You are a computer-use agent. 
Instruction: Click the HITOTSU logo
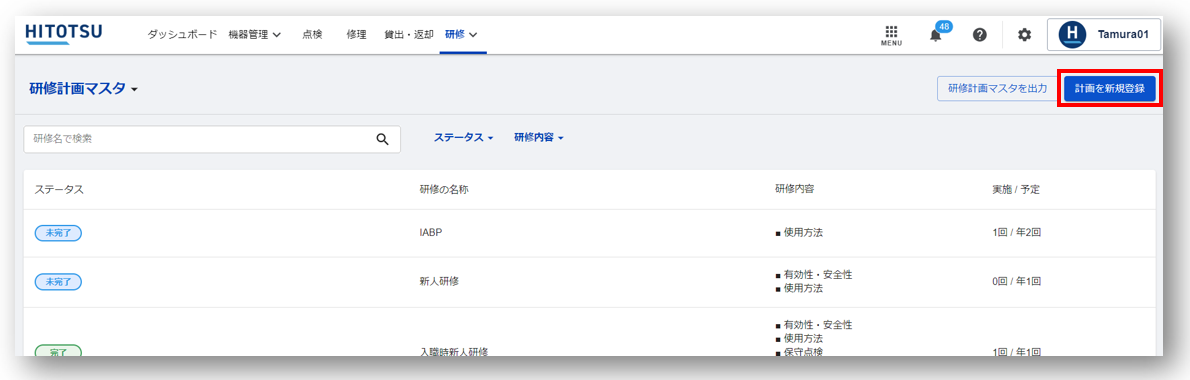64,34
